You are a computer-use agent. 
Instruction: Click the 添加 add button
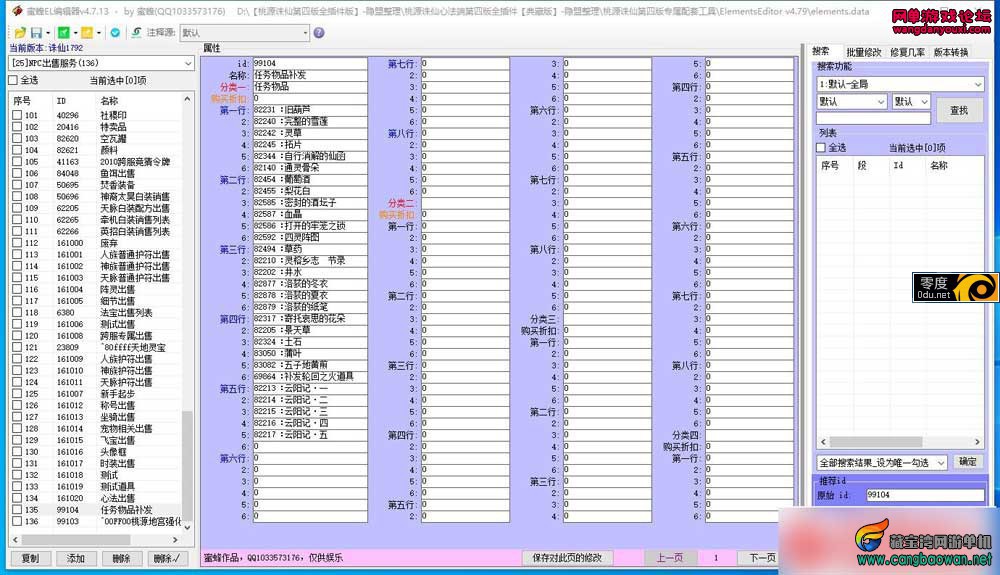click(x=76, y=558)
